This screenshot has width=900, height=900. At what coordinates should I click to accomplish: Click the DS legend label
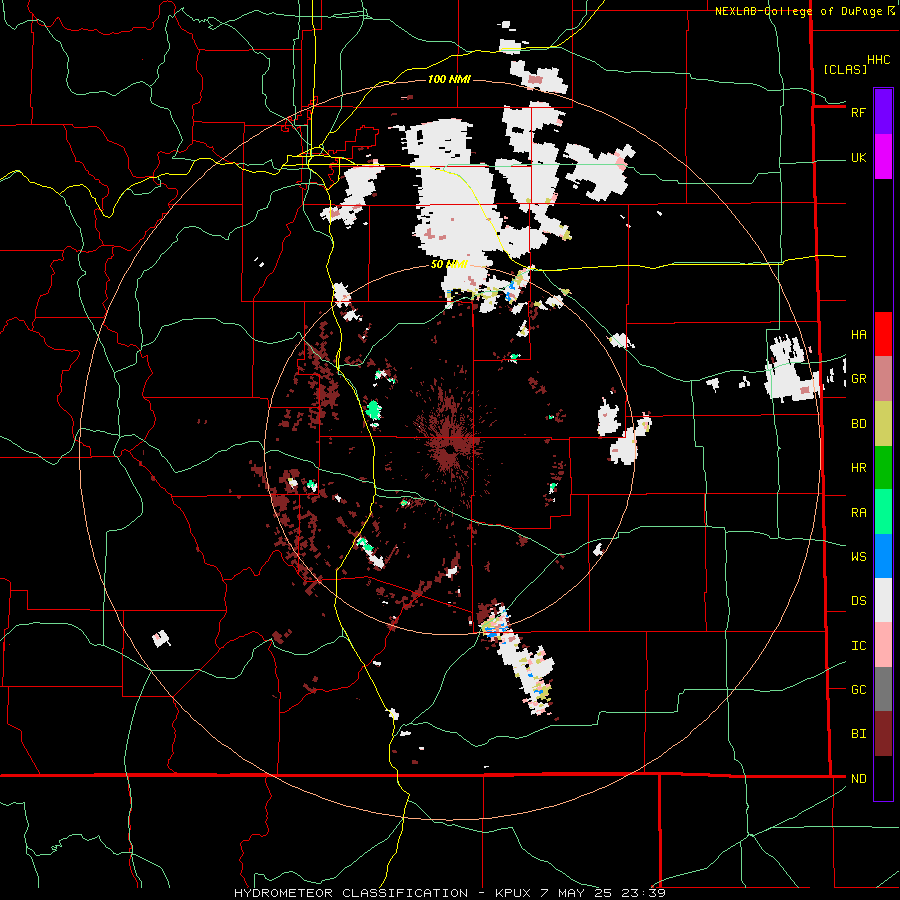858,601
